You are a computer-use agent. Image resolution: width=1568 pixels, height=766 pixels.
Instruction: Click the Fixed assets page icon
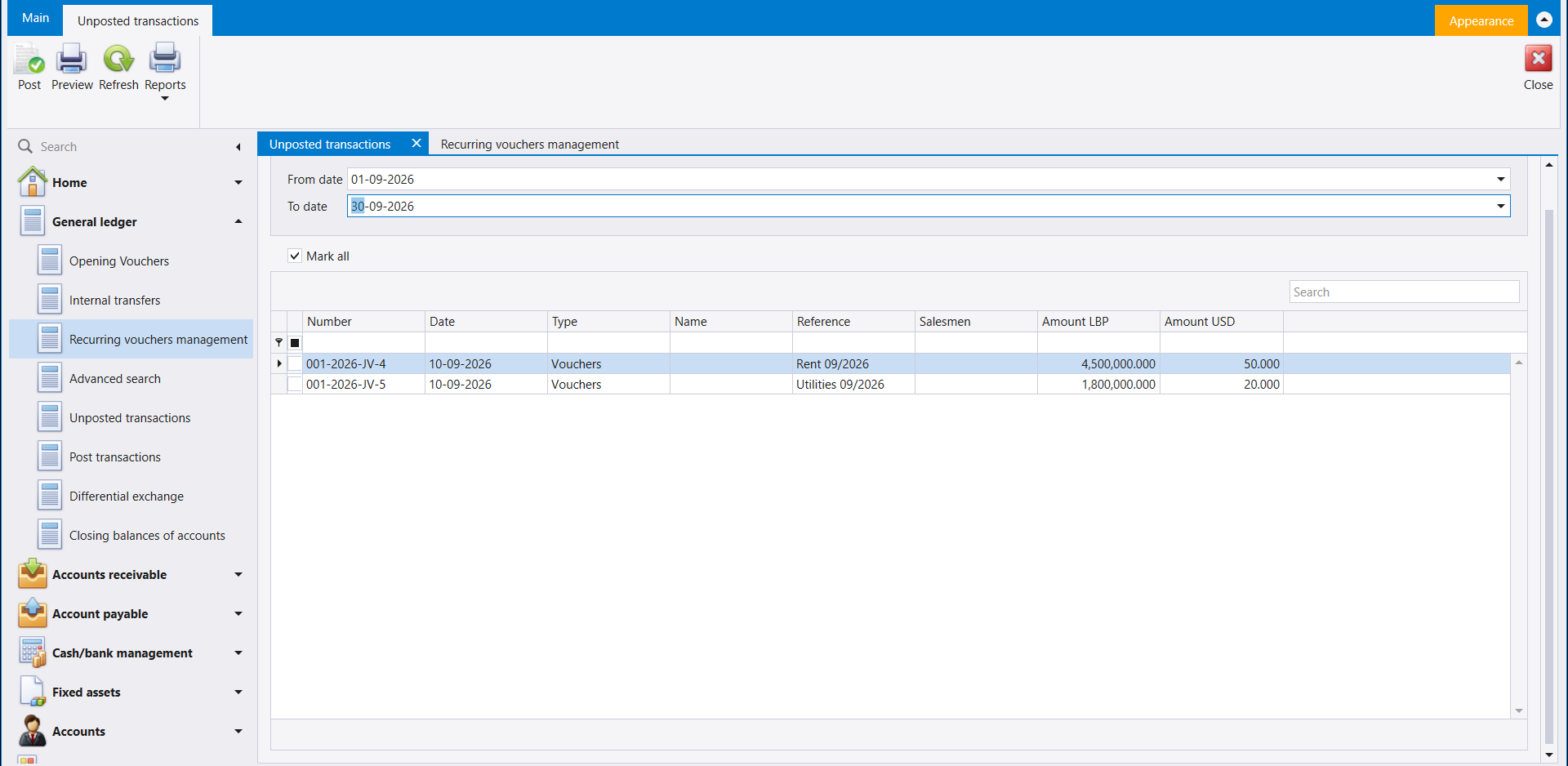pyautogui.click(x=33, y=691)
